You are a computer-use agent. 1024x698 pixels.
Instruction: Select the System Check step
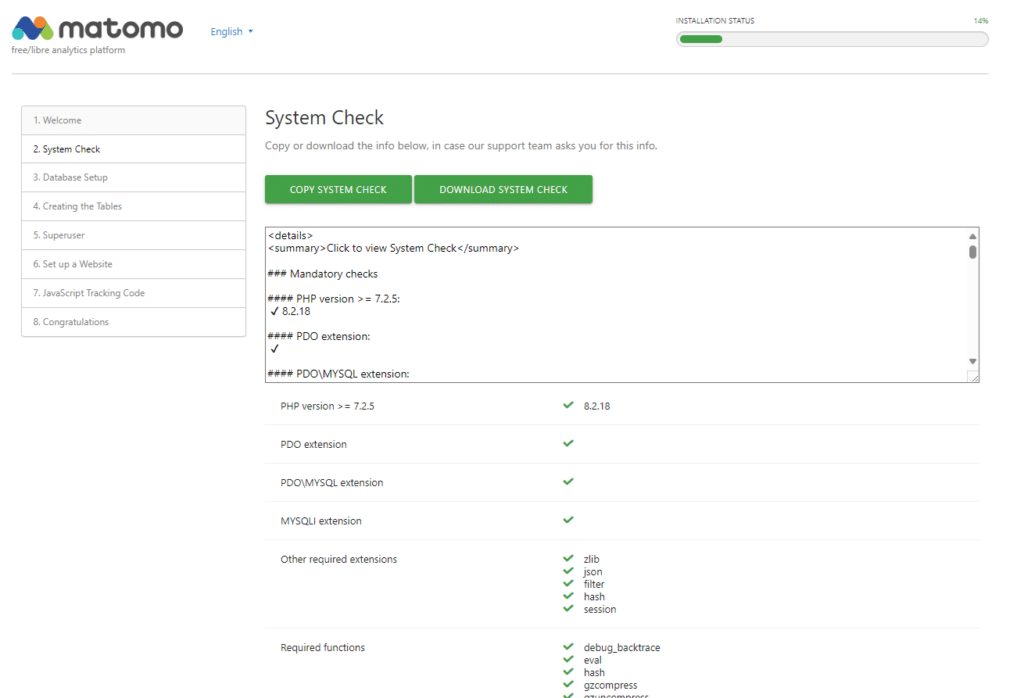coord(133,149)
